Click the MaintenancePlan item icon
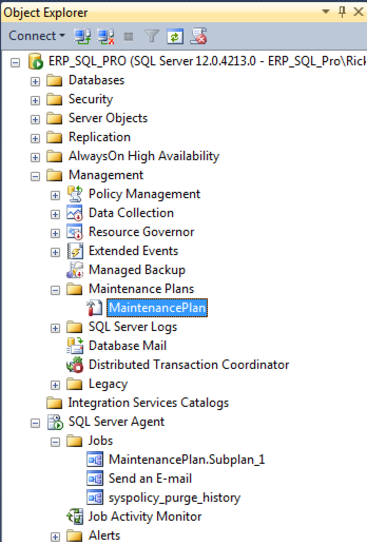This screenshot has height=542, width=367. [94, 308]
